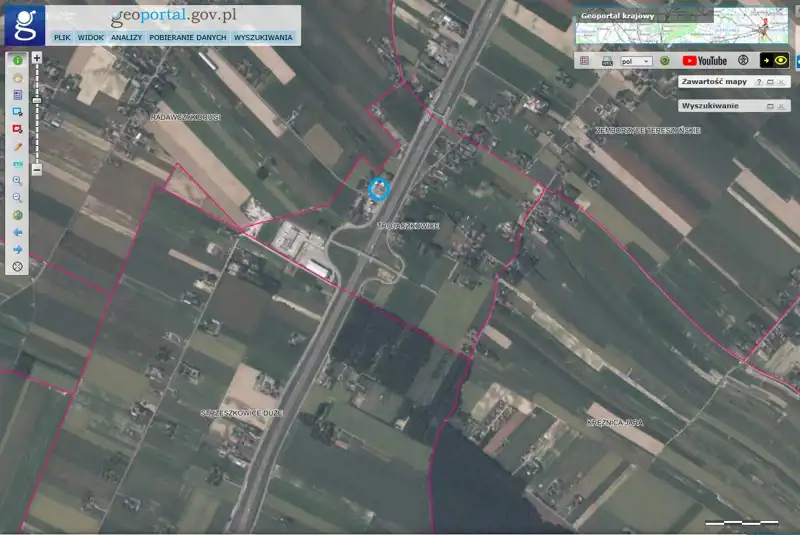Open the language dropdown showing pol
This screenshot has width=800, height=535.
tap(635, 61)
